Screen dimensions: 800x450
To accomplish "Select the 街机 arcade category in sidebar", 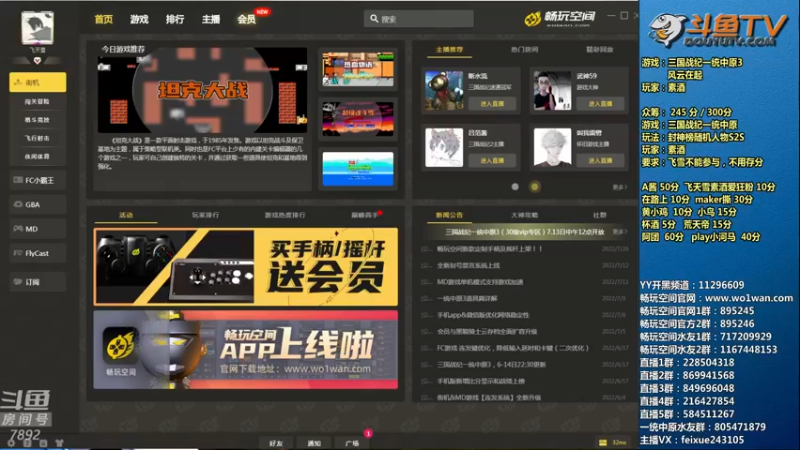I will pyautogui.click(x=38, y=82).
